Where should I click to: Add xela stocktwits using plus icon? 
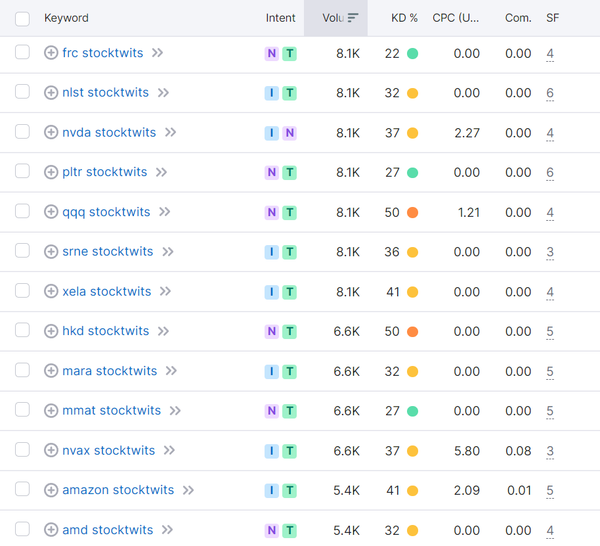pyautogui.click(x=51, y=292)
